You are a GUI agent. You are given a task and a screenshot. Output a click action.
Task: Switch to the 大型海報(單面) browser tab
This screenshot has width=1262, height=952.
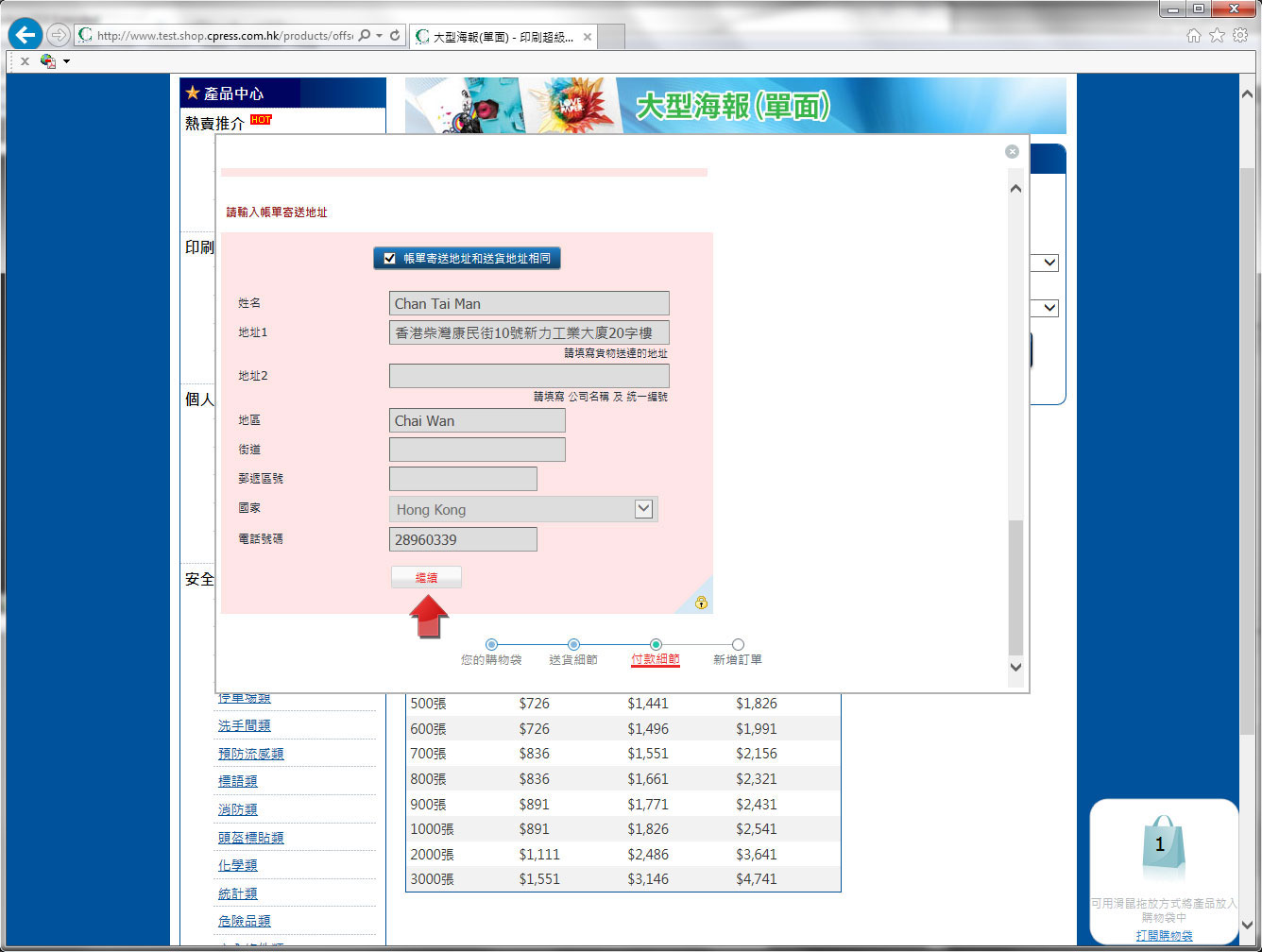[x=503, y=37]
